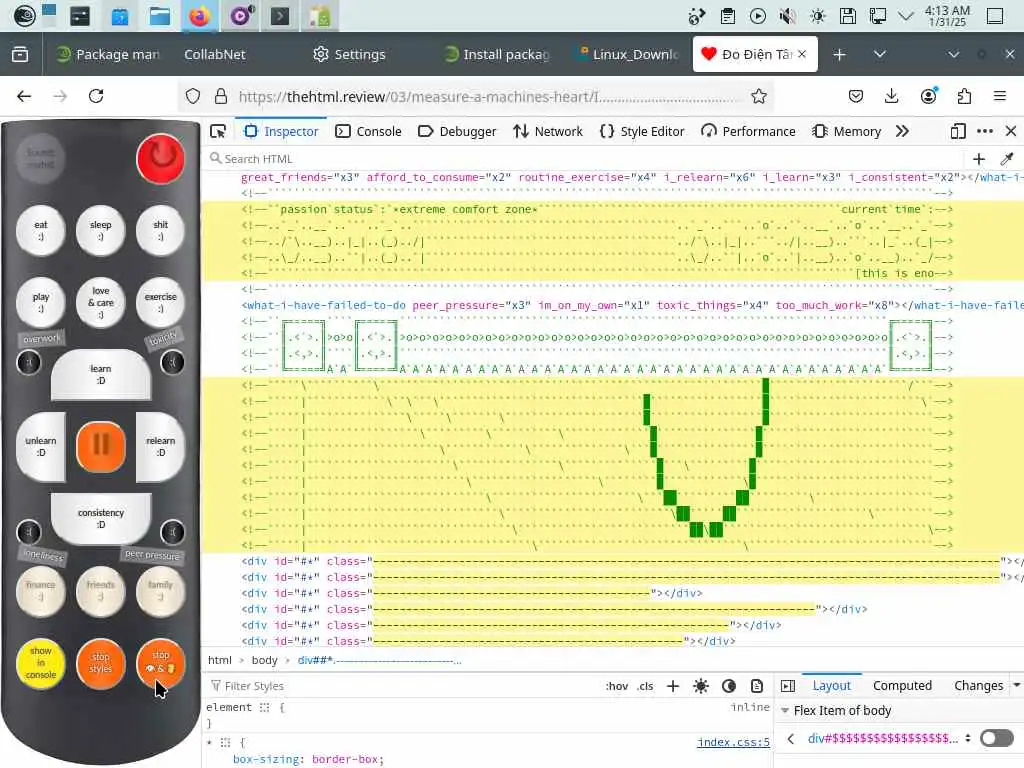The image size is (1024, 768).
Task: Open the Style Editor tab
Action: click(x=642, y=131)
